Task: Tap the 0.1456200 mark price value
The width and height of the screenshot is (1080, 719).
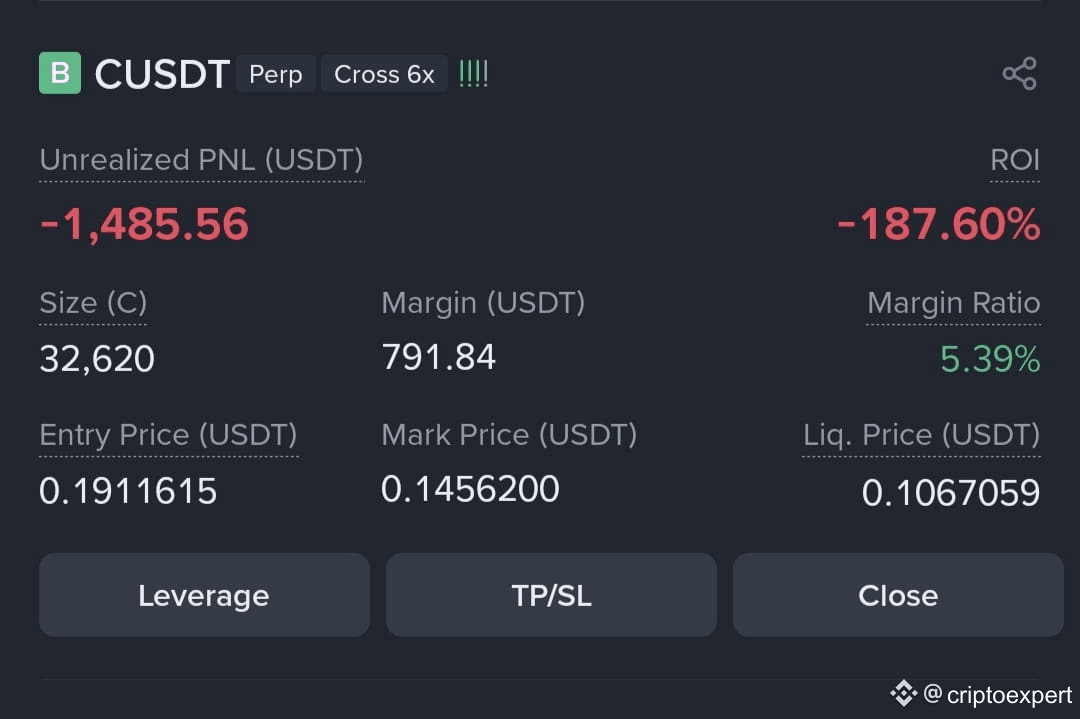Action: pyautogui.click(x=470, y=489)
